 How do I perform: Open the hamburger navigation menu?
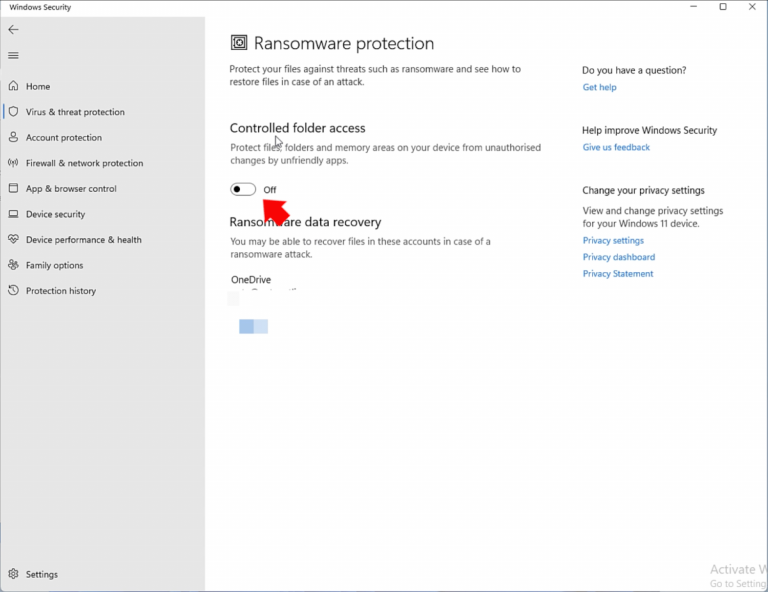click(x=13, y=55)
